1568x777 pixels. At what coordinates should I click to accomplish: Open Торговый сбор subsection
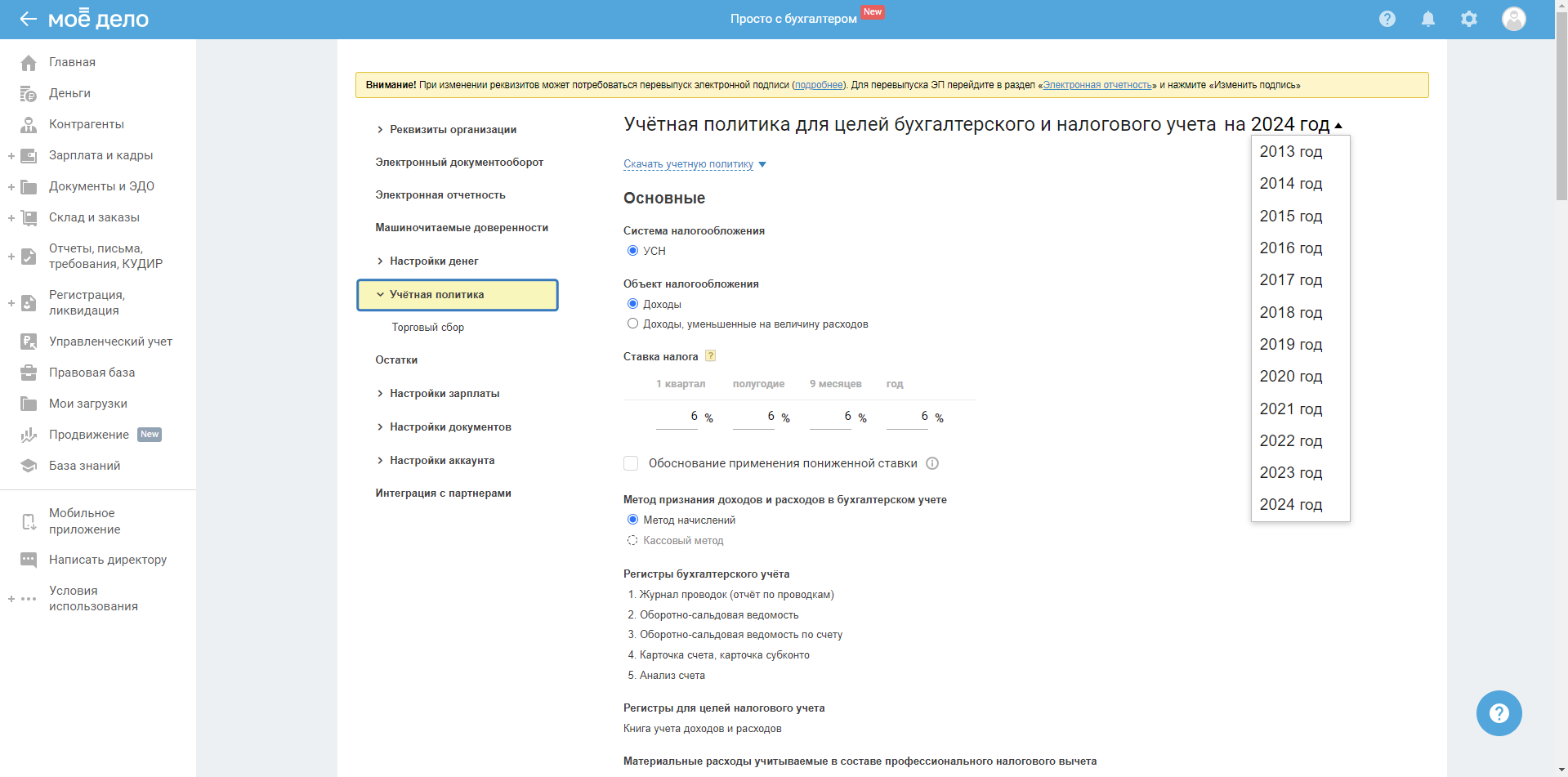(428, 328)
